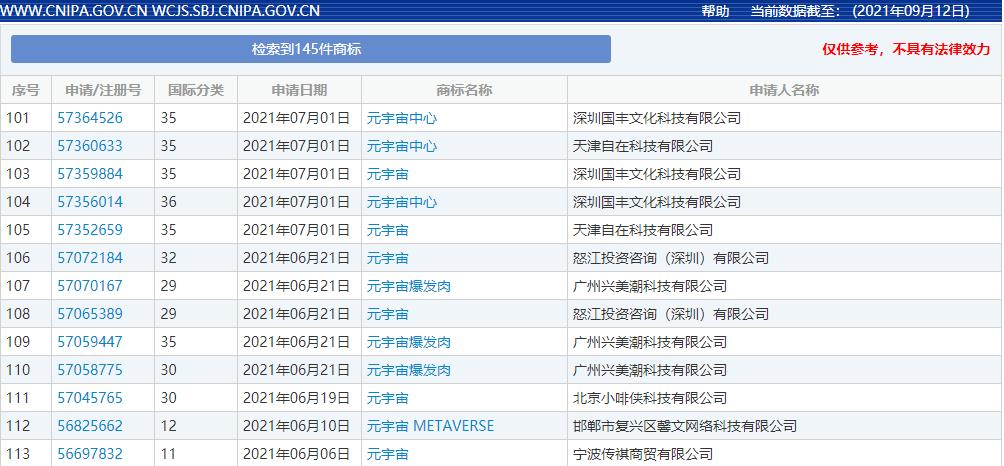Viewport: 1004px width, 466px height.
Task: Open application number 57058775
Action: click(90, 370)
